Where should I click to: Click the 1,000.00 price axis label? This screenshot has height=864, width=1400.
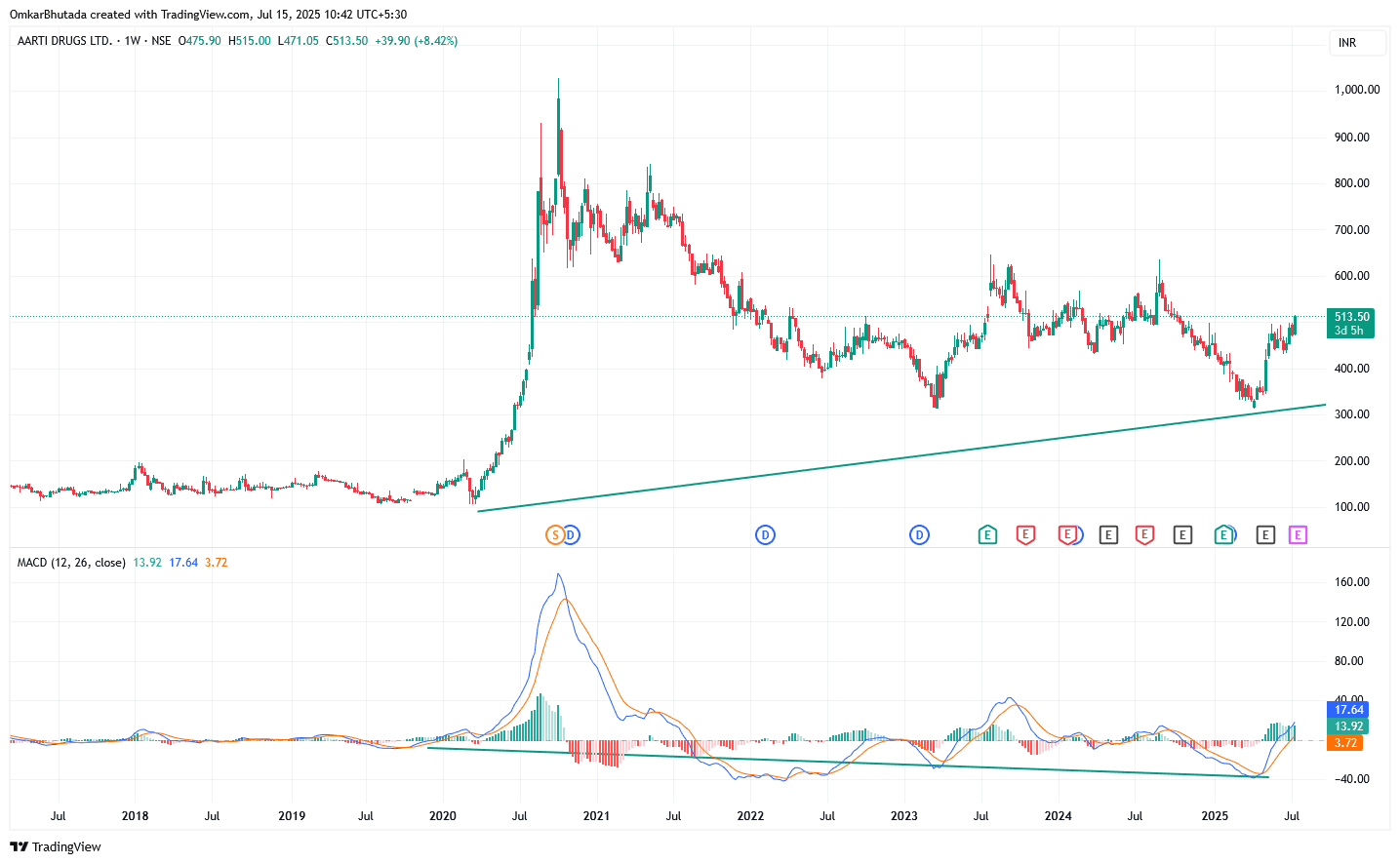tap(1357, 90)
